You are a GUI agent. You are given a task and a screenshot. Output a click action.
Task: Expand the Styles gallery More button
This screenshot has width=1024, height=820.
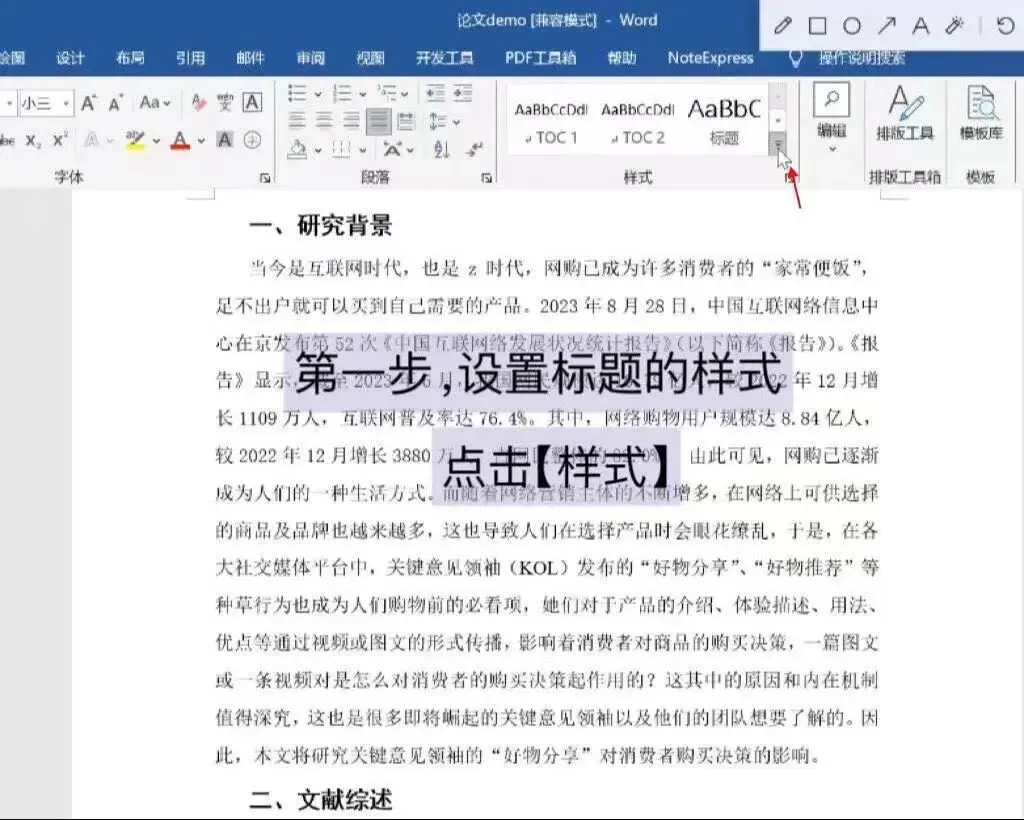pyautogui.click(x=778, y=145)
